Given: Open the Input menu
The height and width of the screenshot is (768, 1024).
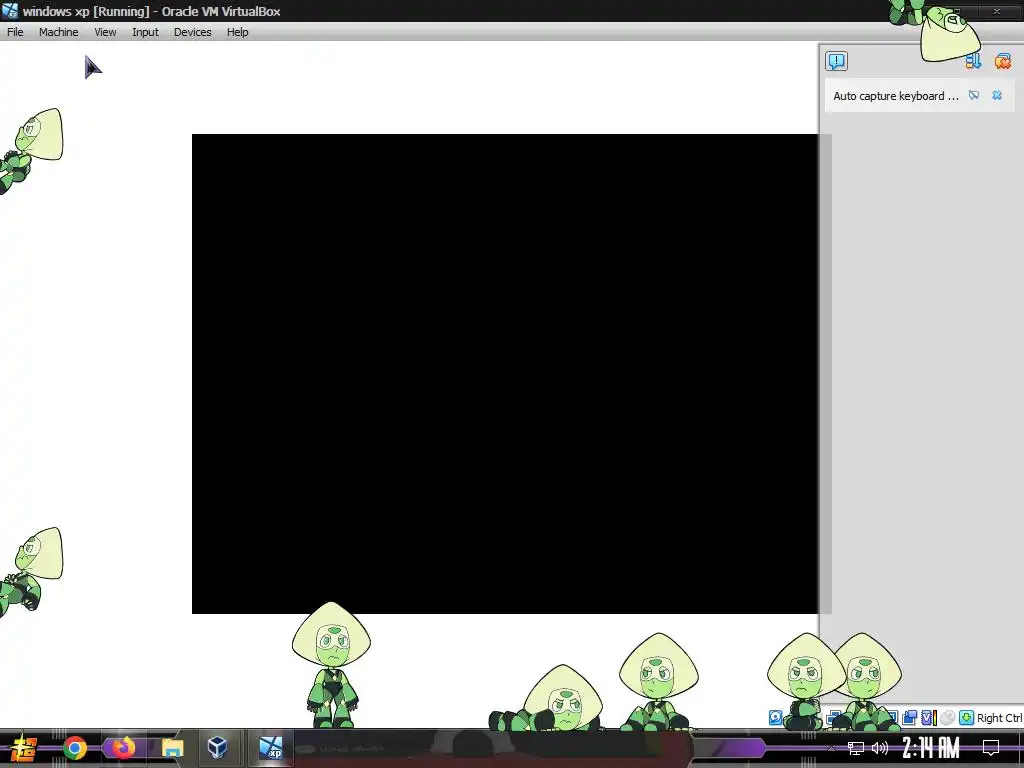Looking at the screenshot, I should pos(145,32).
